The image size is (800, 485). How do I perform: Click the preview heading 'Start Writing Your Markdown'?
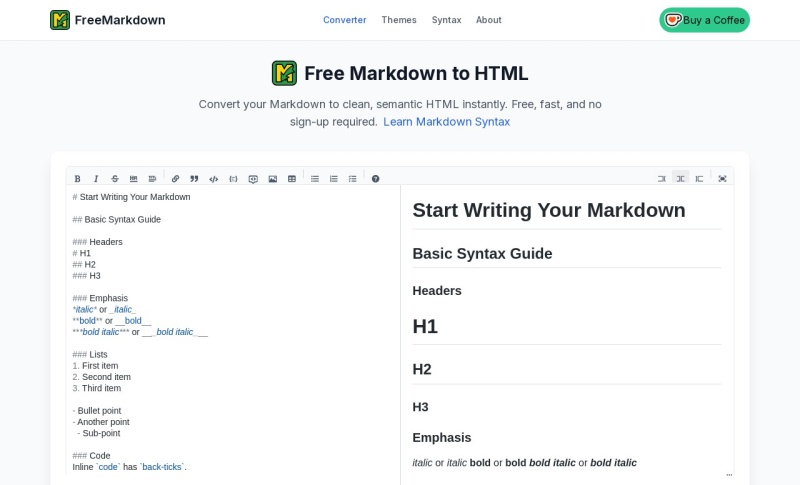tap(549, 210)
